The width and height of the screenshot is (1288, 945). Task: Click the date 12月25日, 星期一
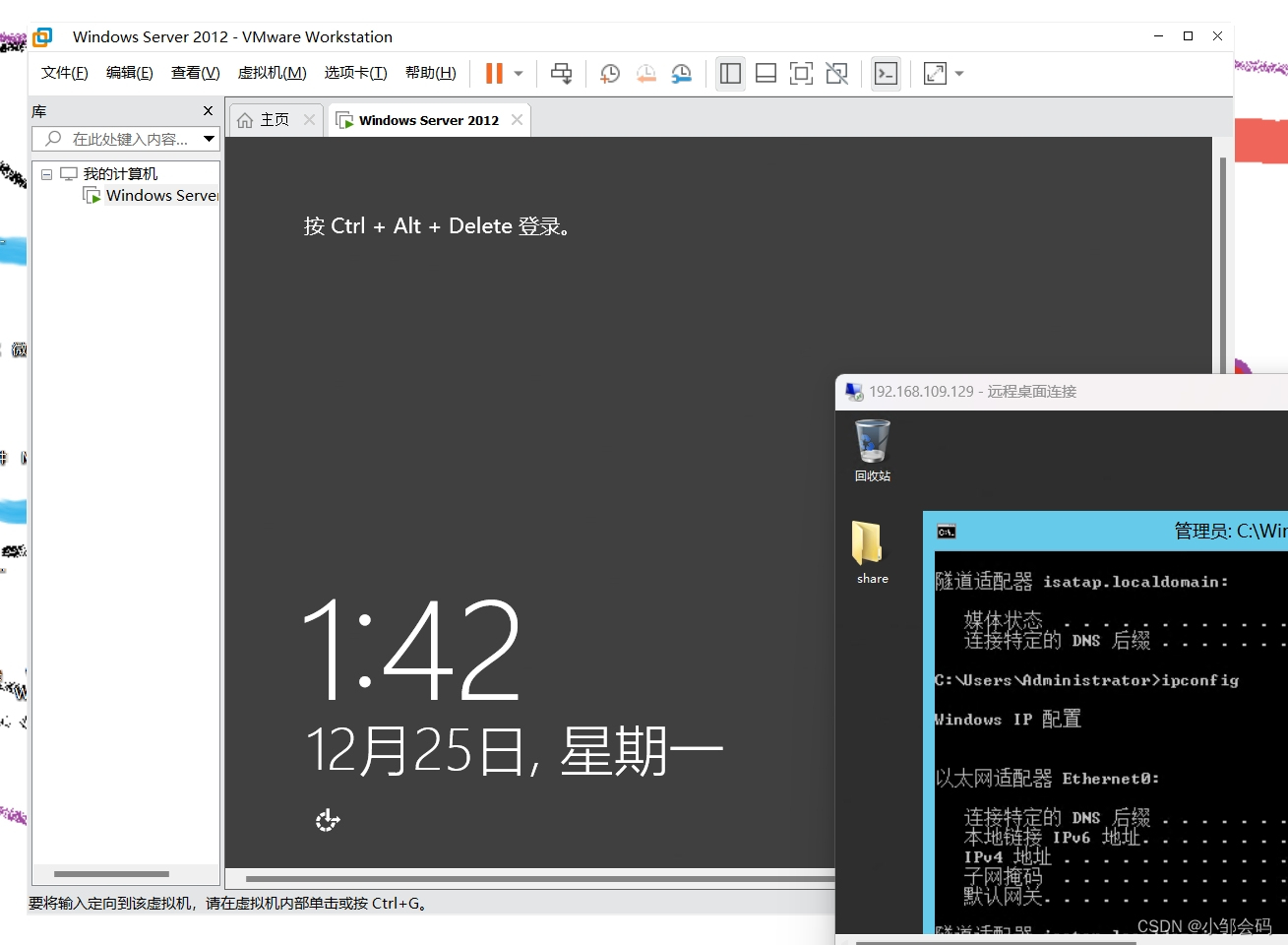point(515,751)
